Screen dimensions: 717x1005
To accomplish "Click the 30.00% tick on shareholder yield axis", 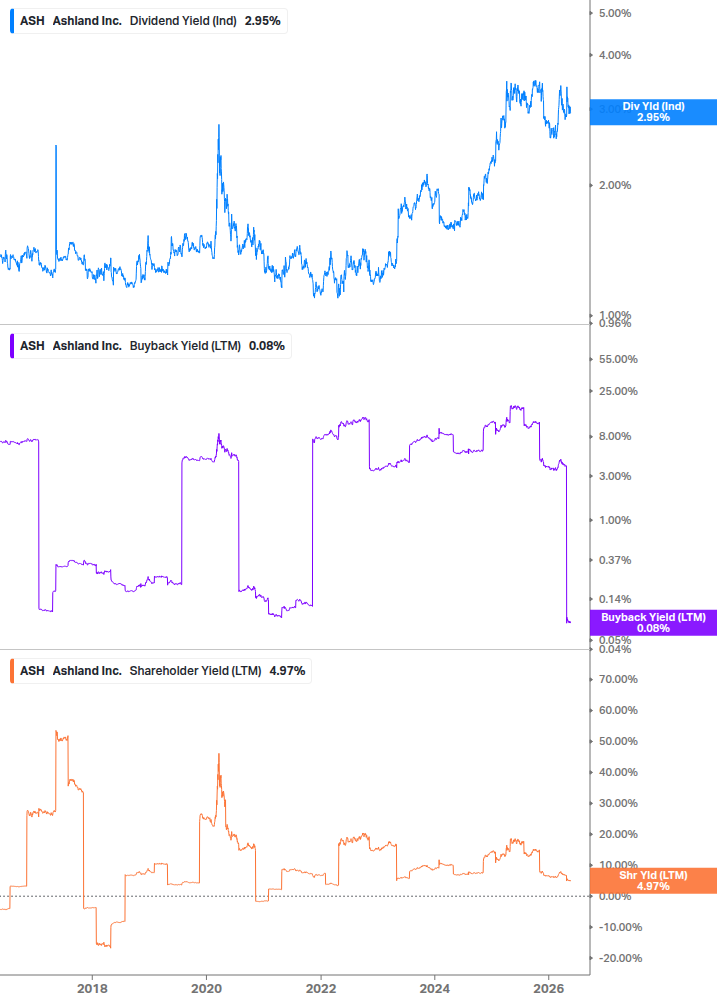I will (618, 804).
